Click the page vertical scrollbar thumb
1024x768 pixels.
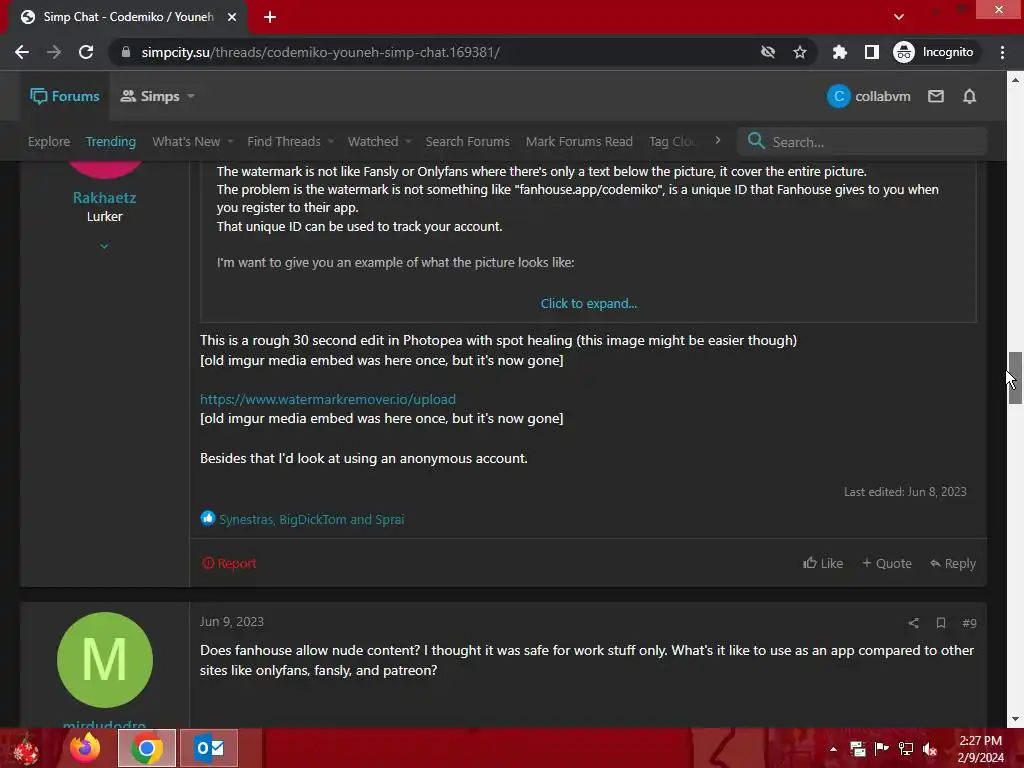pos(1015,378)
